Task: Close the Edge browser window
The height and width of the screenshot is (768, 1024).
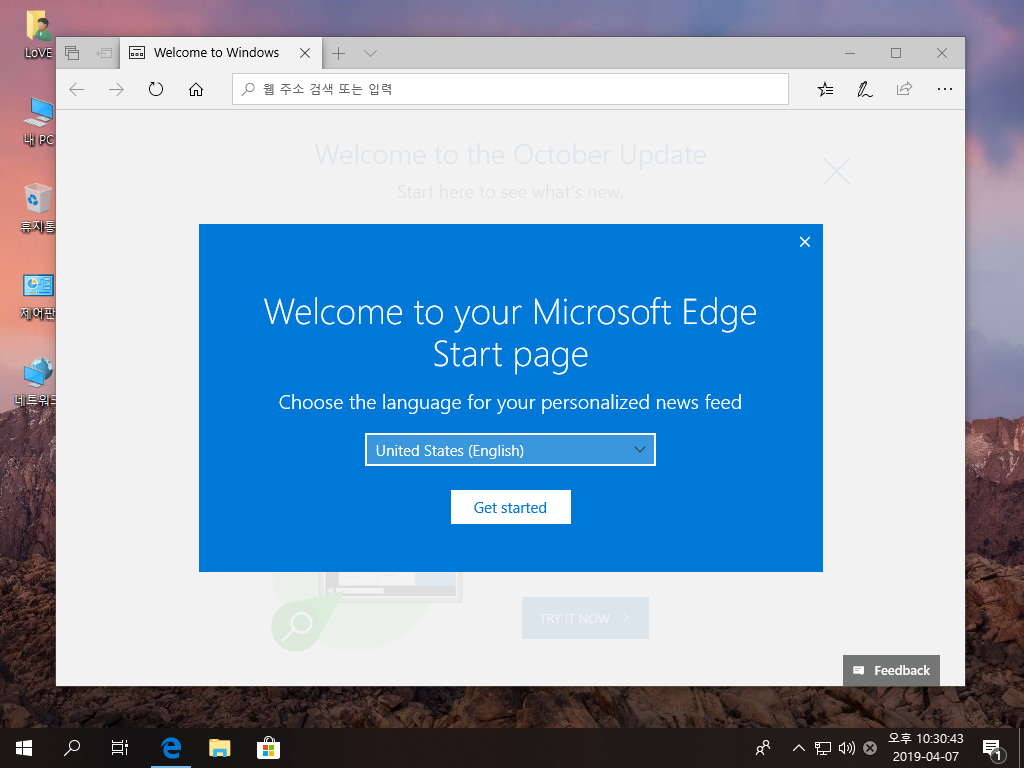Action: (942, 53)
